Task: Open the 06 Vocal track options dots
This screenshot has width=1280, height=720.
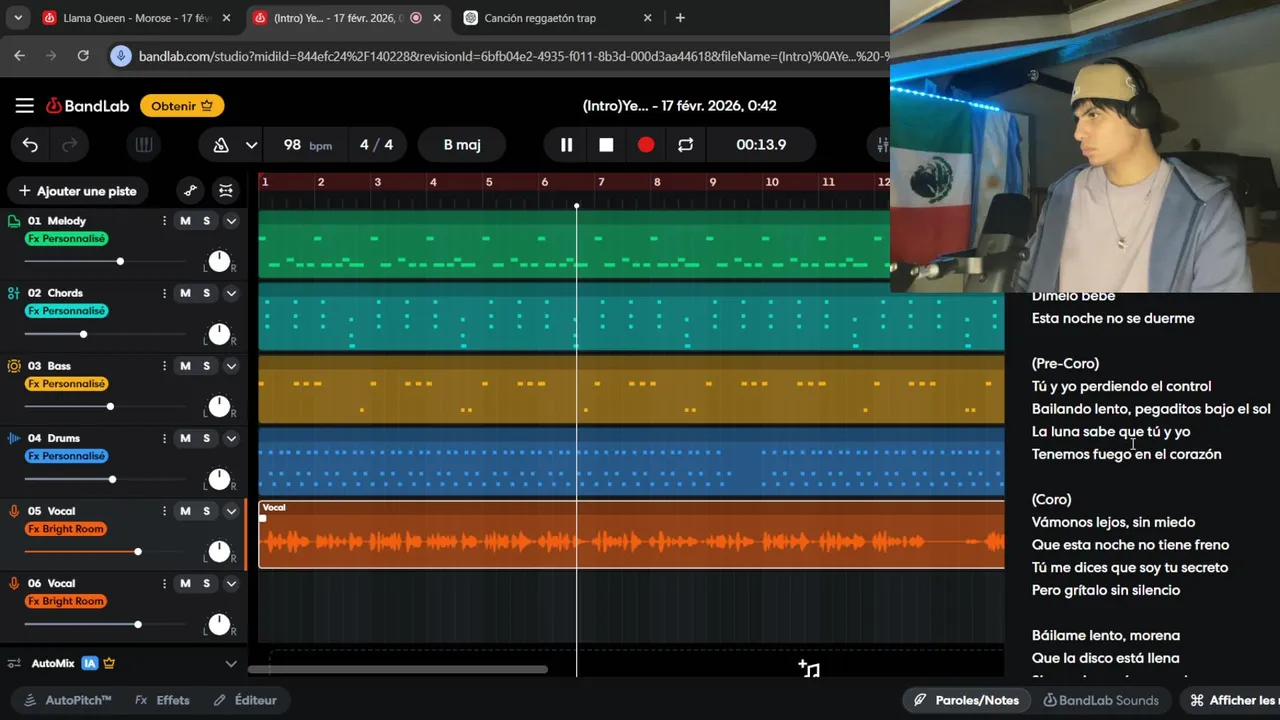Action: (x=164, y=583)
